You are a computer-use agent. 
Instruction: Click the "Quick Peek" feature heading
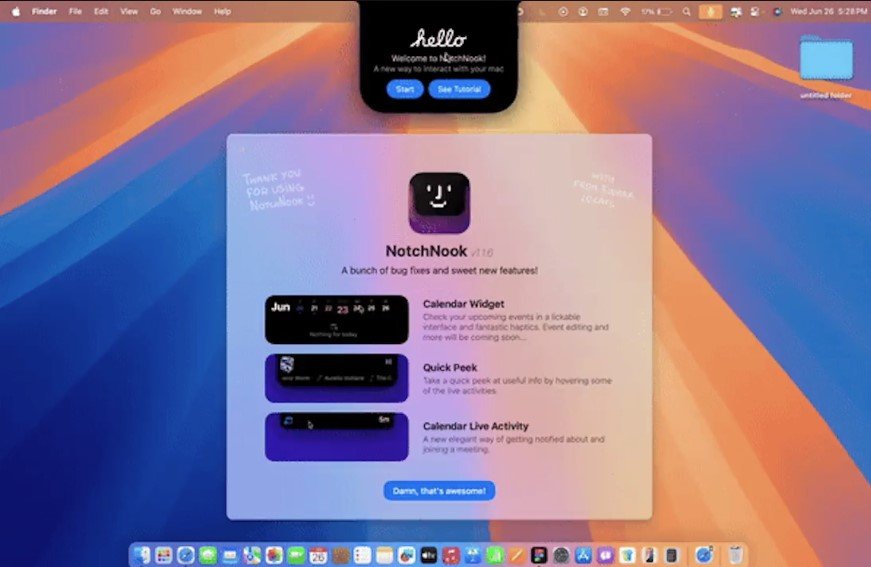pyautogui.click(x=450, y=368)
